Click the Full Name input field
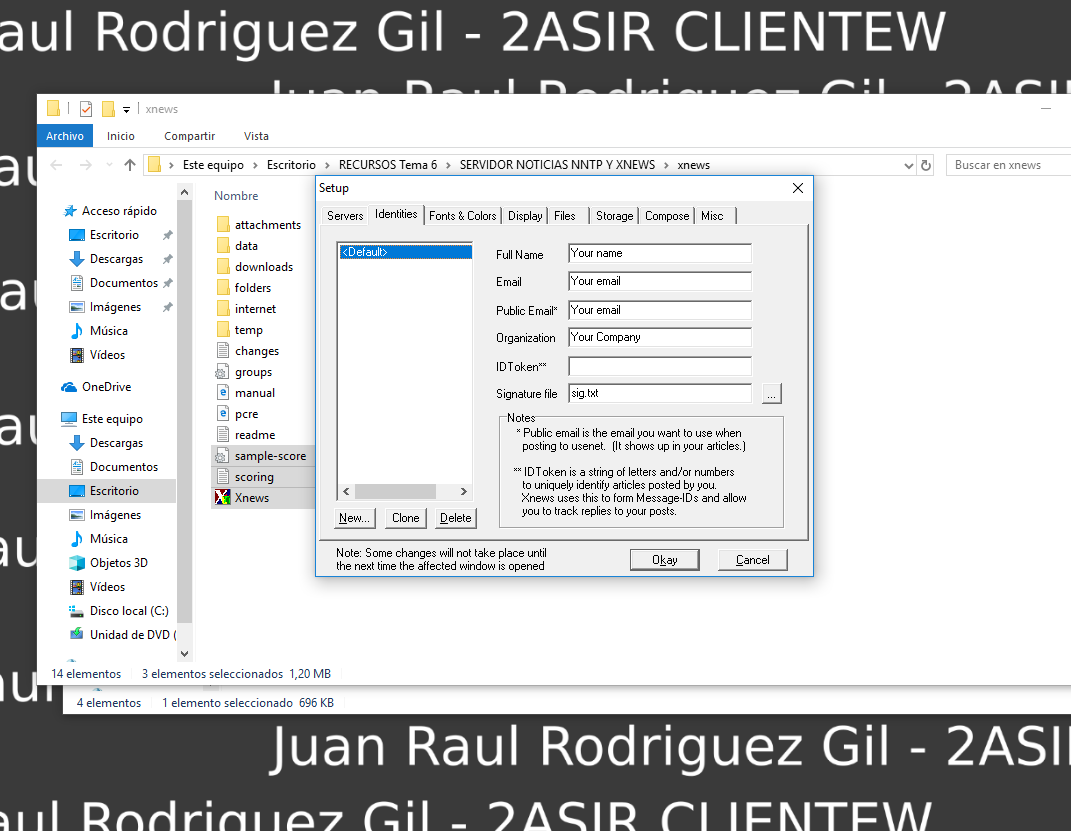 (x=660, y=253)
